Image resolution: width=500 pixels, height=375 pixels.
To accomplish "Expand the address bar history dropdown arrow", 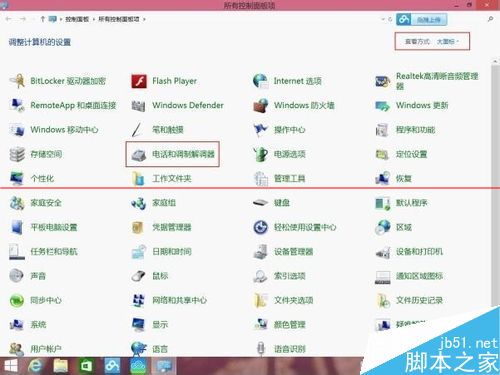I will click(x=383, y=19).
